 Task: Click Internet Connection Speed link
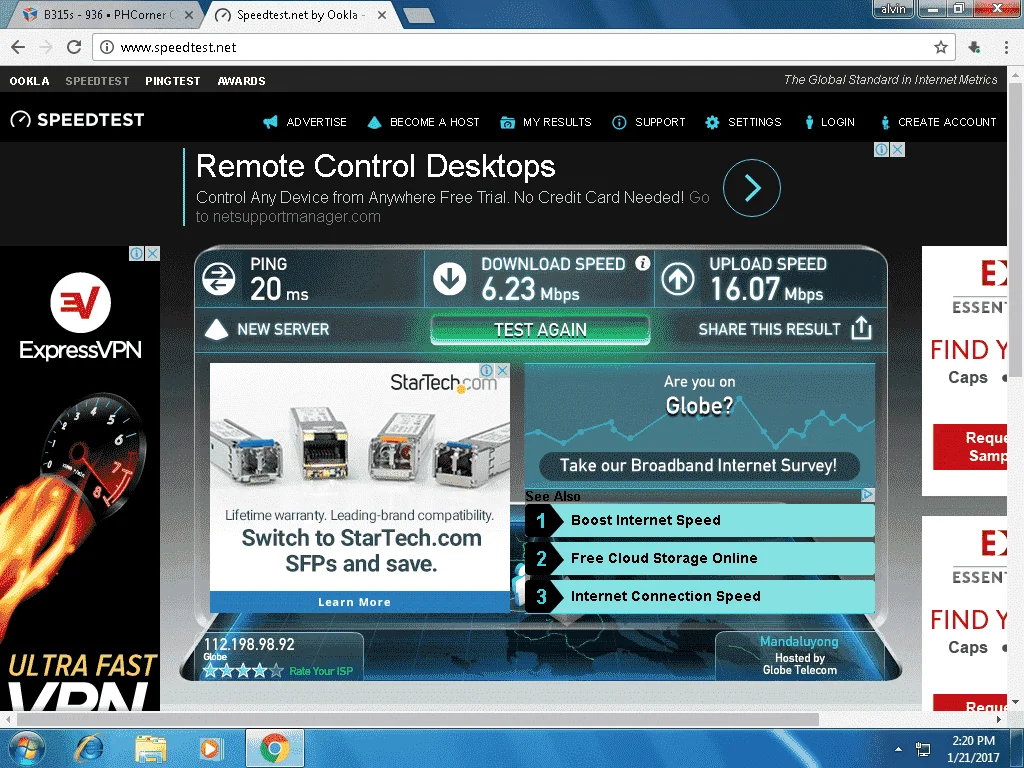point(699,596)
